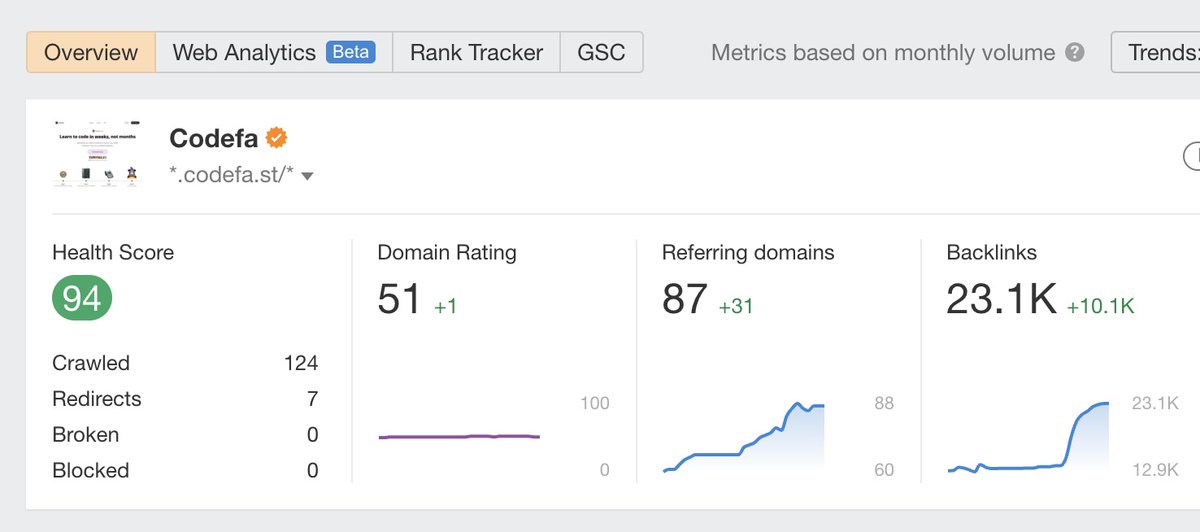Screen dimensions: 1200x532
Task: Click the Backlinks blue trend chart
Action: click(x=1028, y=436)
